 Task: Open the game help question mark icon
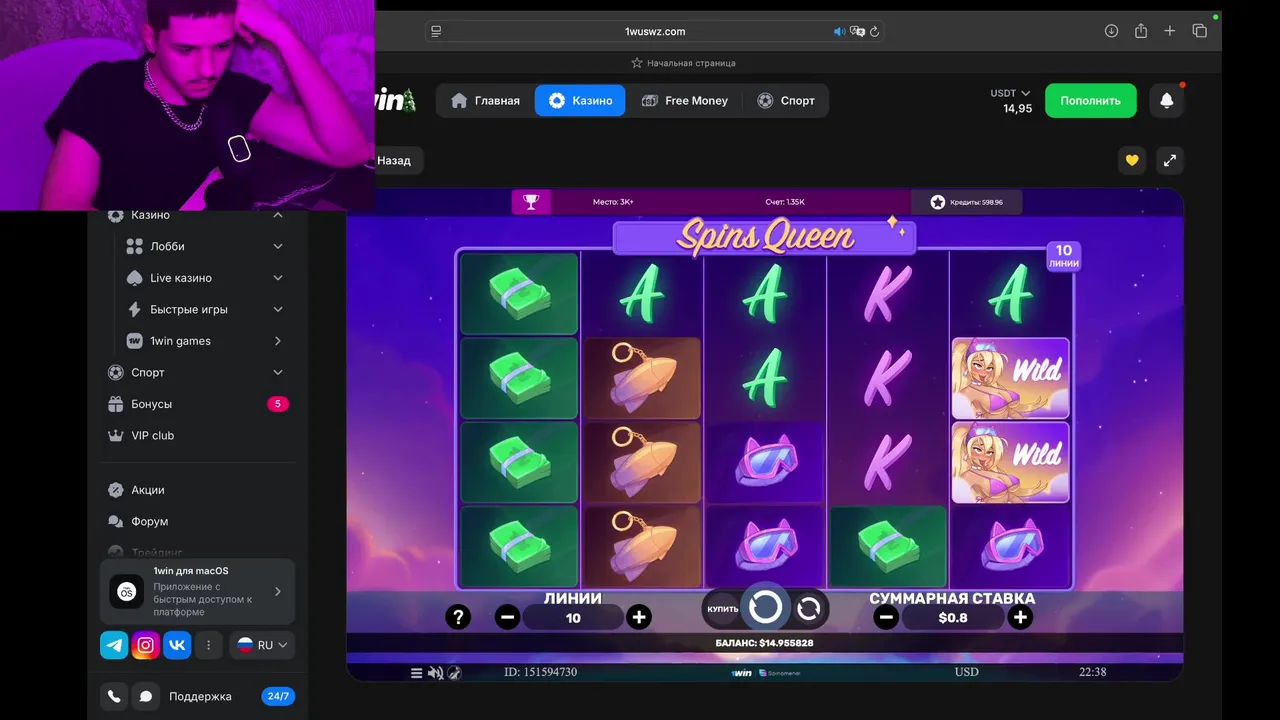tap(458, 617)
